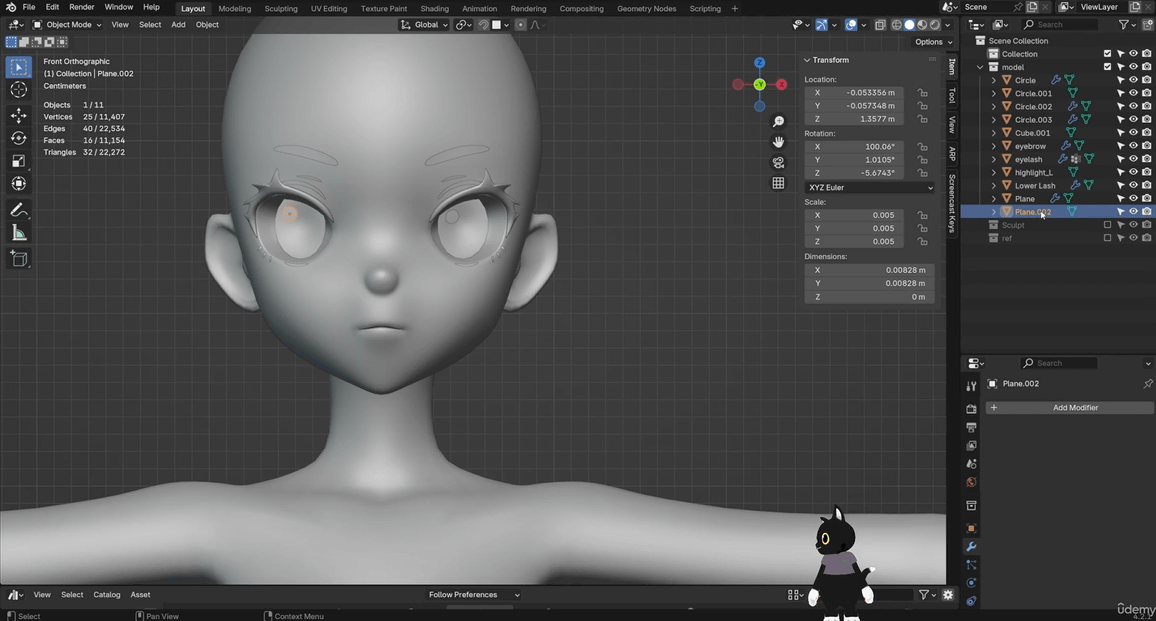Switch to the Sculpting workspace tab

pos(280,8)
